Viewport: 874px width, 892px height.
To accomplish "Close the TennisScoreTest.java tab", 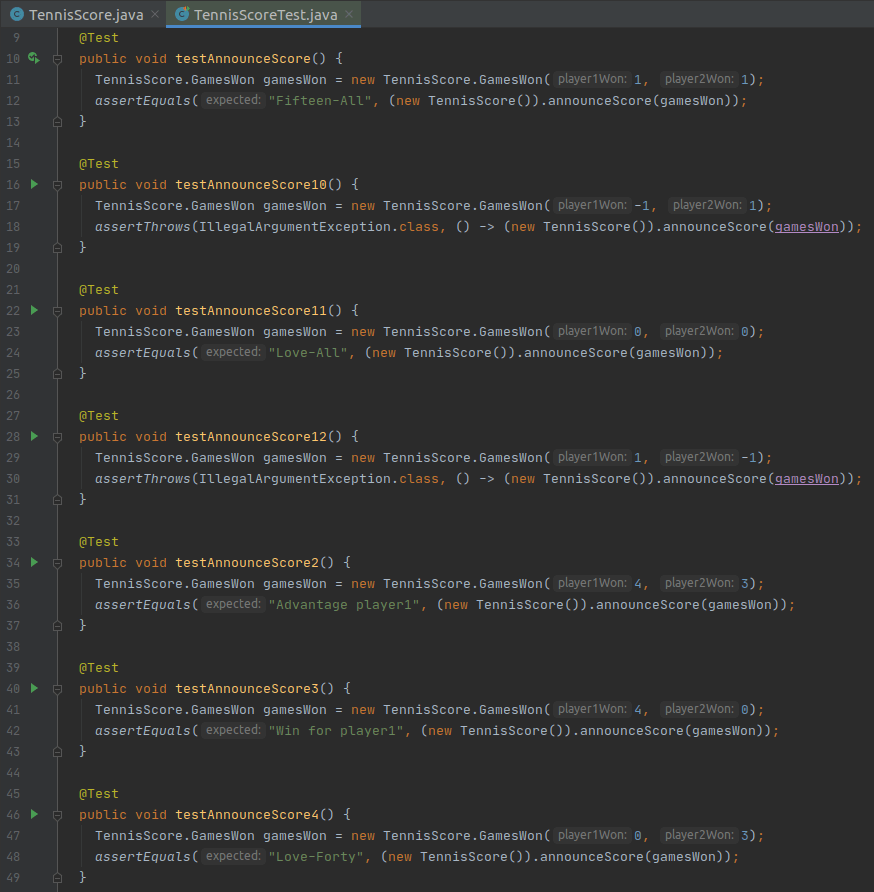I will pos(349,14).
